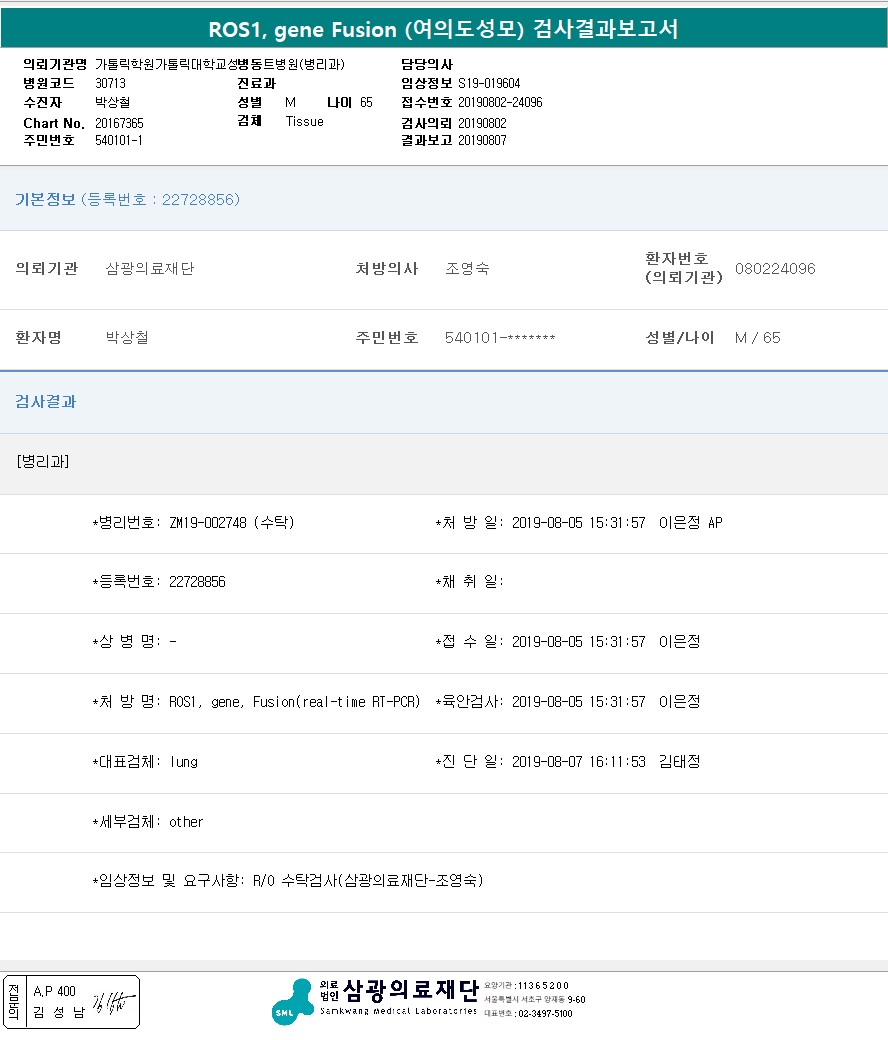Select the [병리과] department row
This screenshot has width=888, height=1040.
pos(43,462)
